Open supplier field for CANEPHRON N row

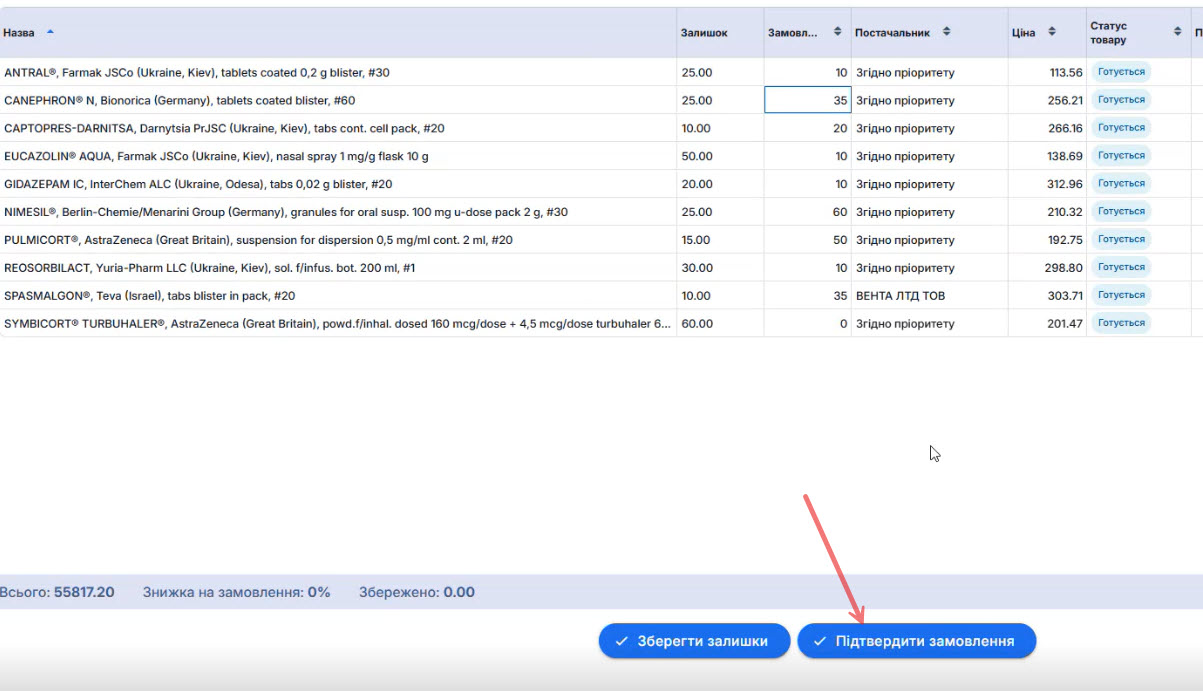(x=929, y=100)
